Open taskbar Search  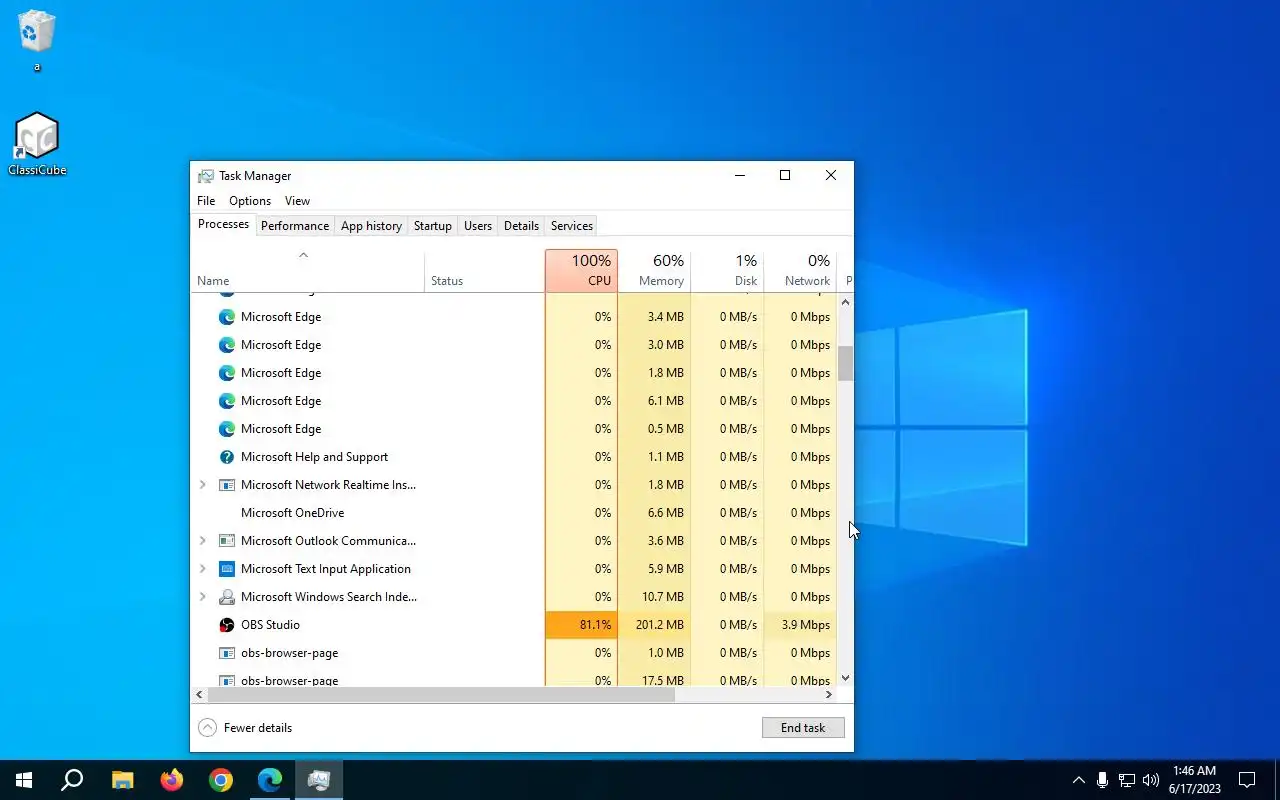(x=72, y=780)
